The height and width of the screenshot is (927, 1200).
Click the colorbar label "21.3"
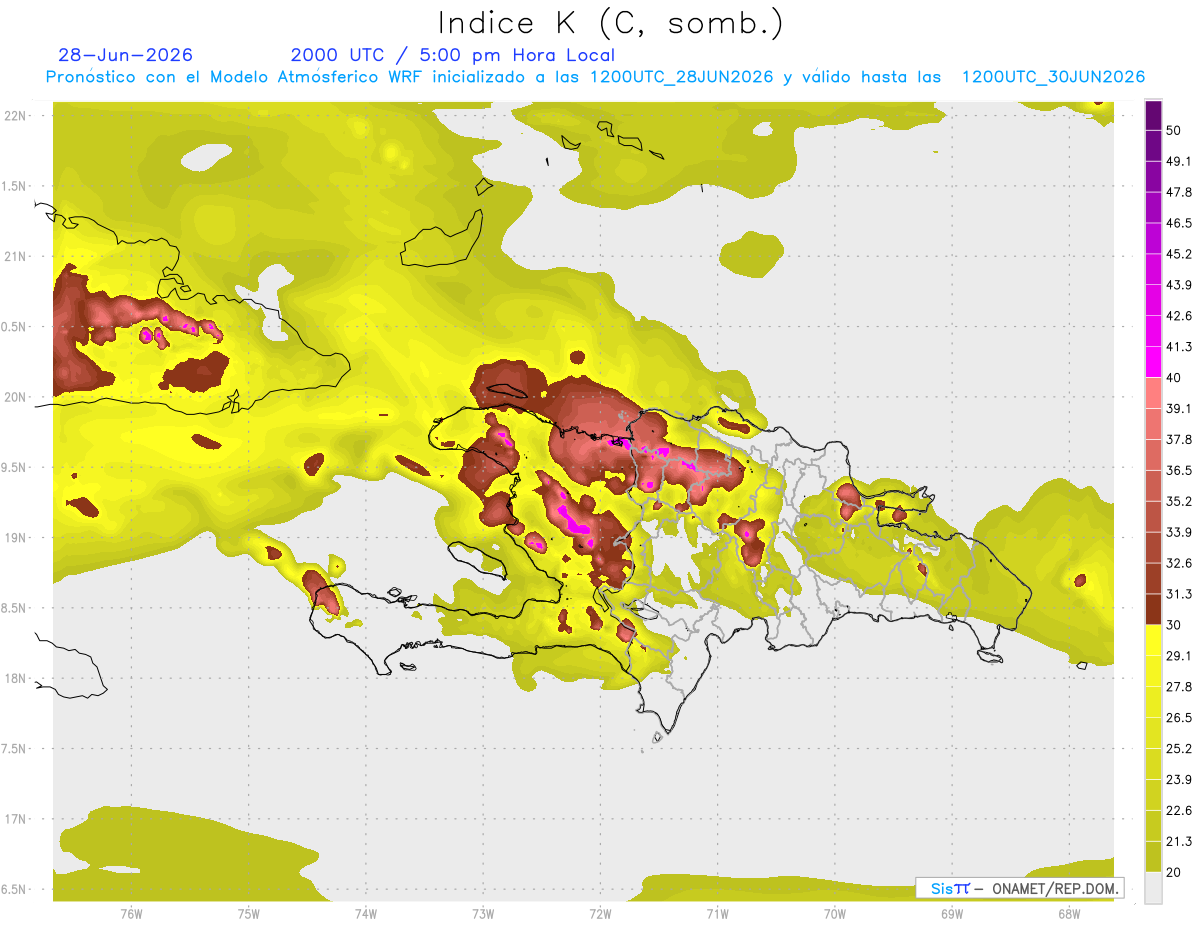1179,842
